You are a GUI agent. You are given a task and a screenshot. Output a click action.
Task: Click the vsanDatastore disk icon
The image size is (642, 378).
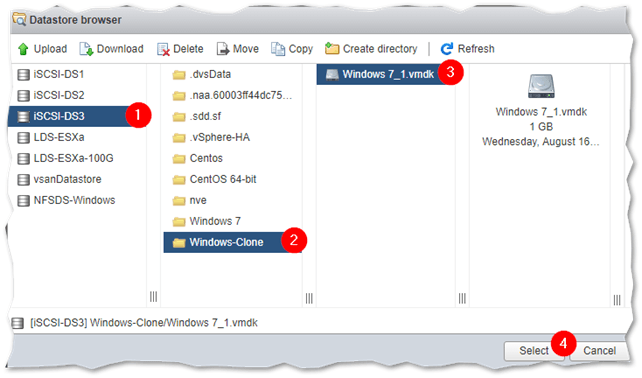click(x=23, y=179)
